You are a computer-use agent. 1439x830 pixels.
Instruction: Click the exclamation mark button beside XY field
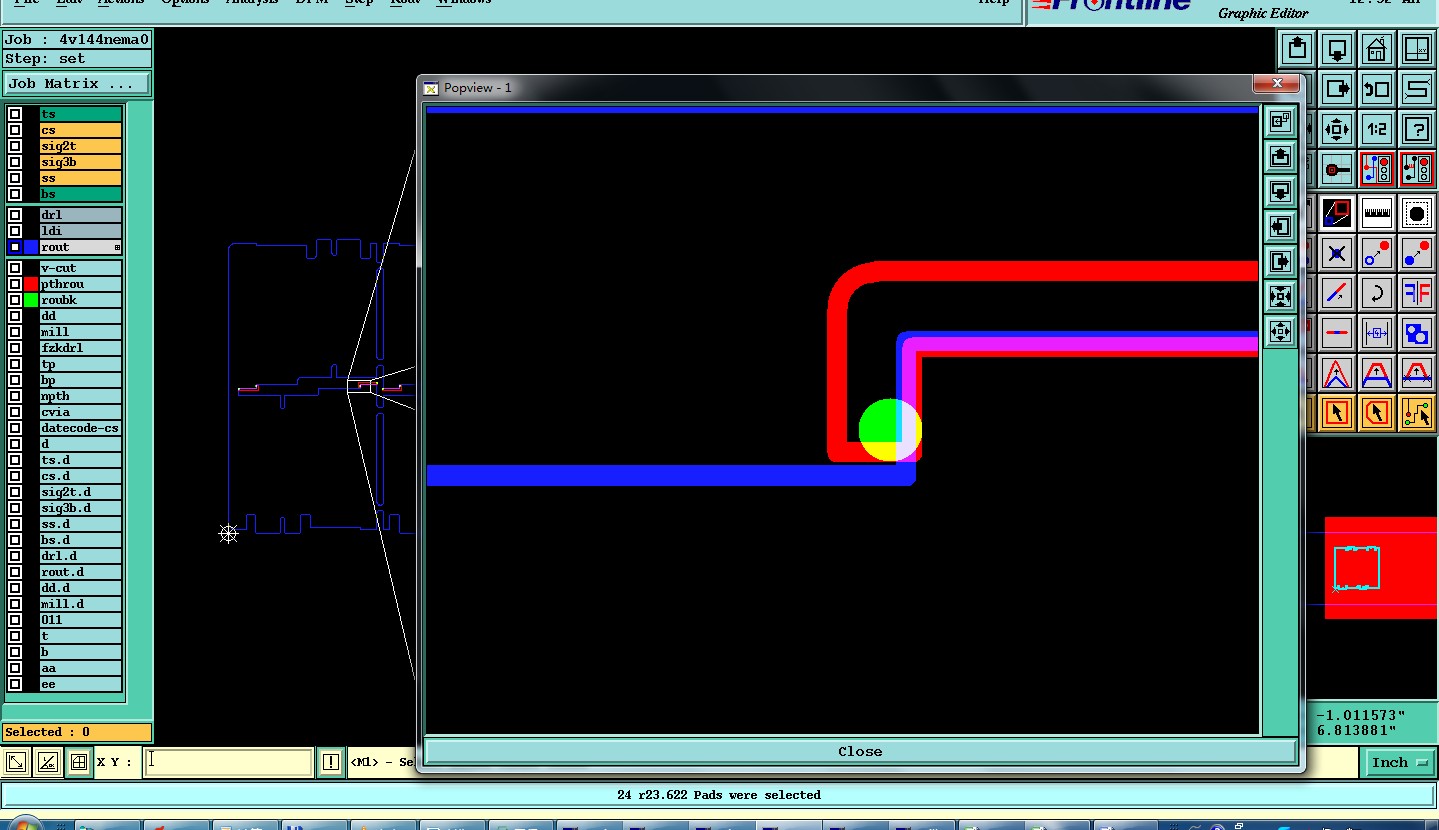[331, 762]
